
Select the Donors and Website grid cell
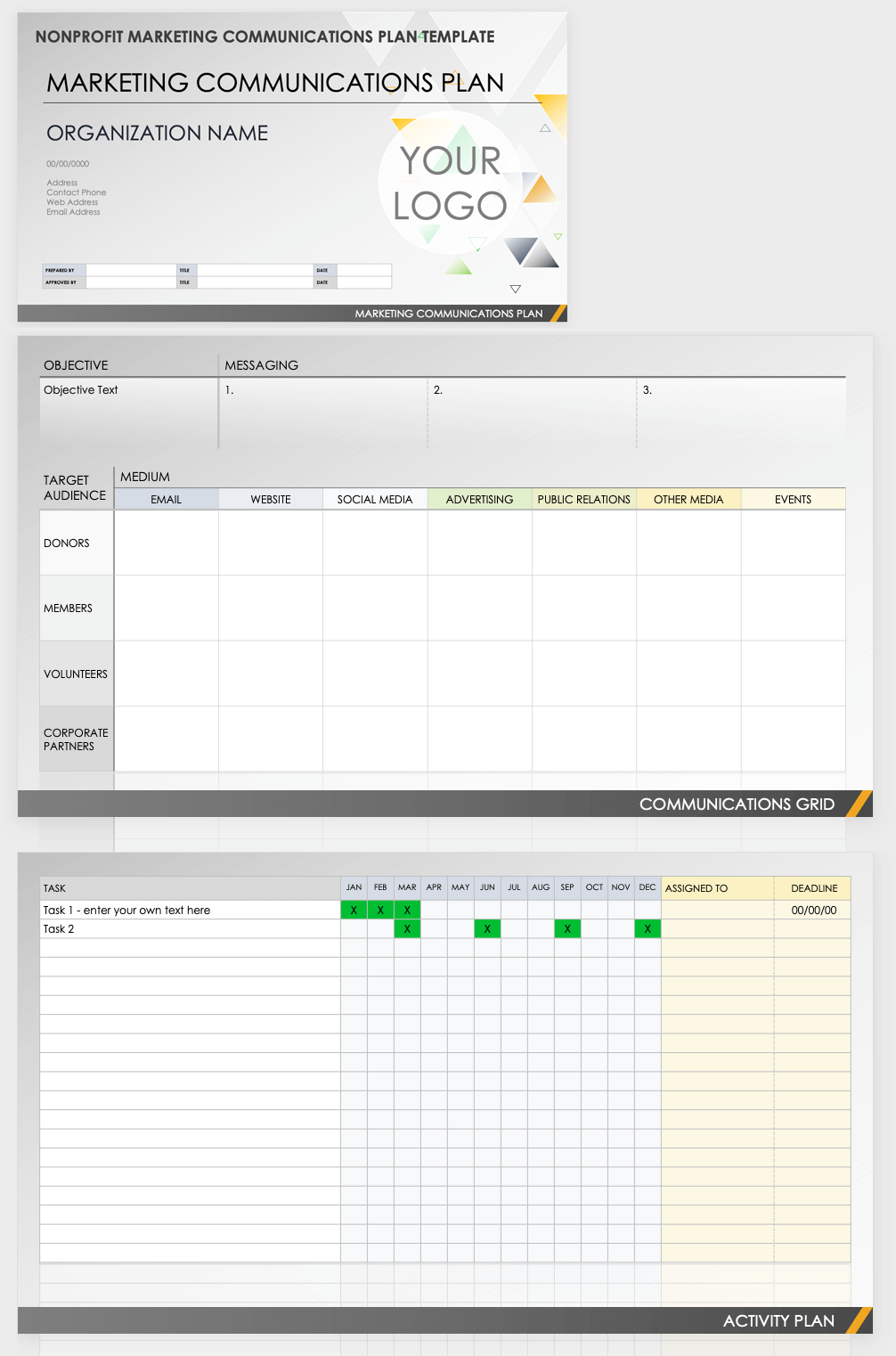[x=271, y=543]
